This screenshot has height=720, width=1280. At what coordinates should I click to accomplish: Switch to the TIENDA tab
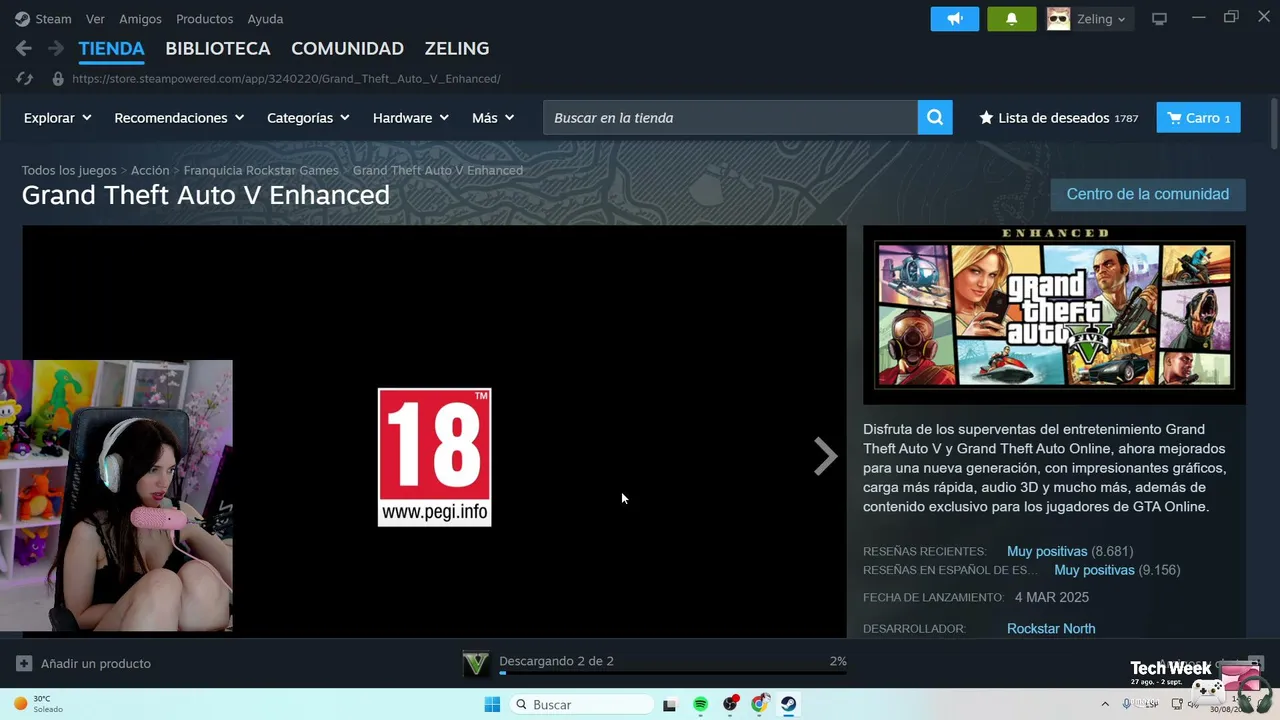[112, 48]
